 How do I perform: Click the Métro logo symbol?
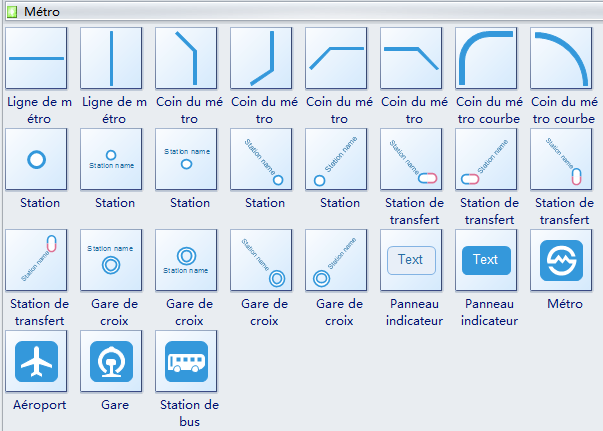pyautogui.click(x=560, y=260)
